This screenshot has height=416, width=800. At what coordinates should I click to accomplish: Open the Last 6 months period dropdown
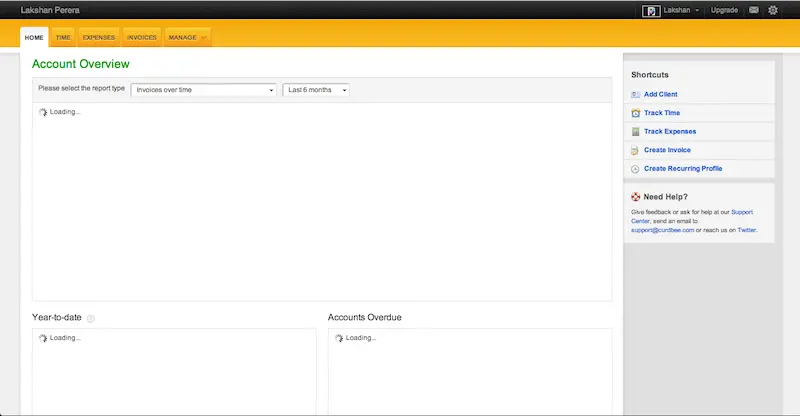coord(316,90)
